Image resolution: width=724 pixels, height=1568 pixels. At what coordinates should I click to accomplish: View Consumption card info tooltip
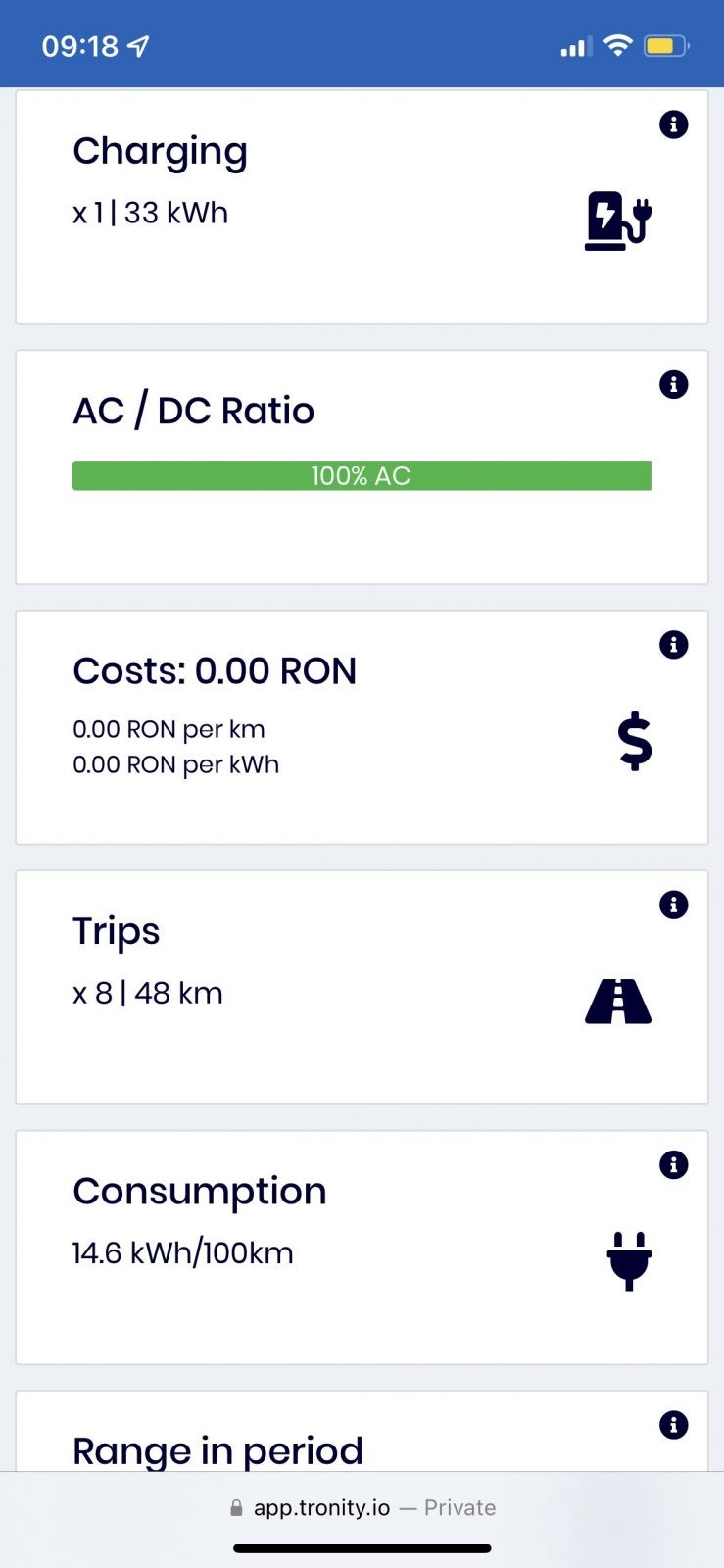(x=673, y=1164)
